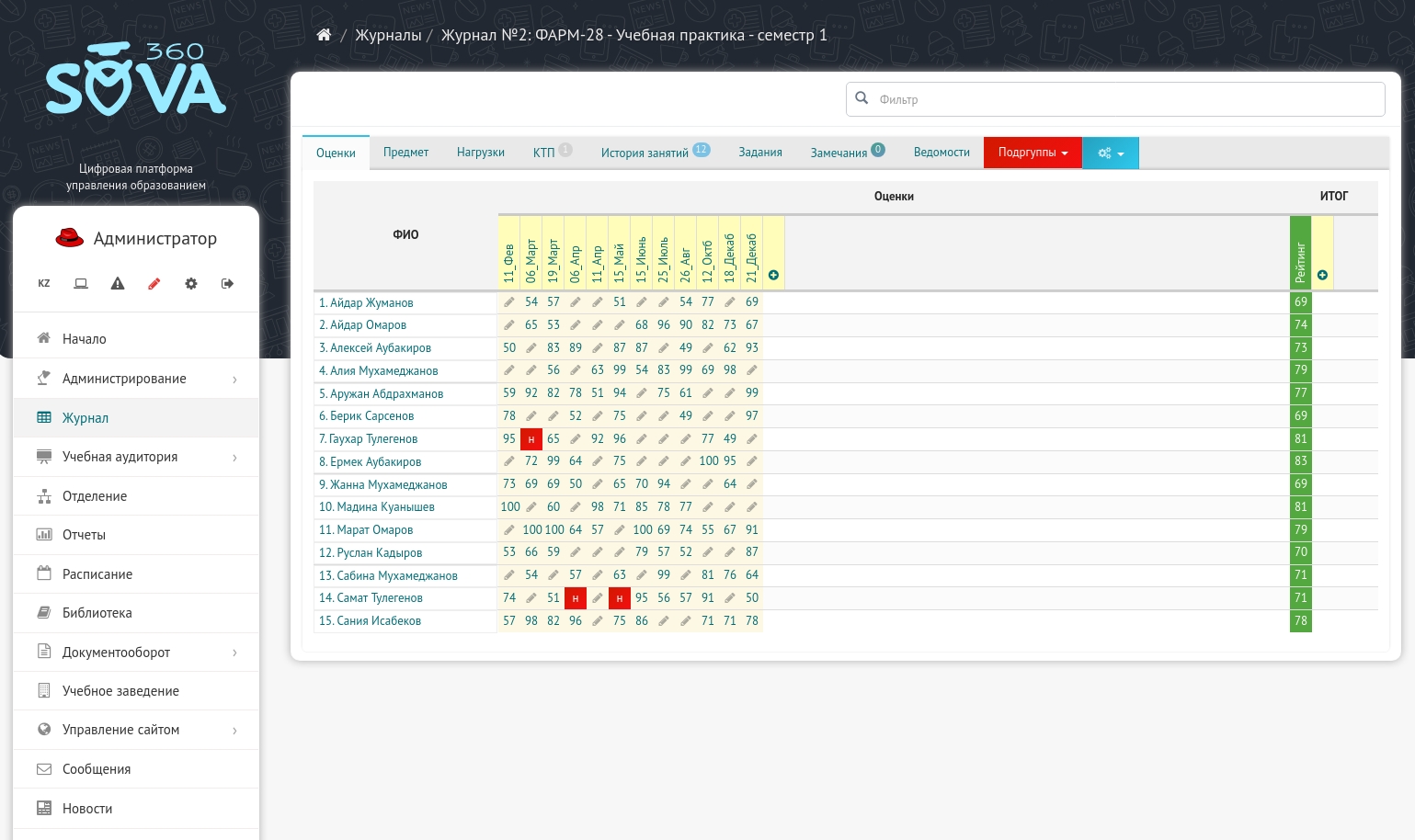Edit Айдар Жуманов 11_Фев grade pencil
This screenshot has height=840, width=1415.
[x=509, y=302]
